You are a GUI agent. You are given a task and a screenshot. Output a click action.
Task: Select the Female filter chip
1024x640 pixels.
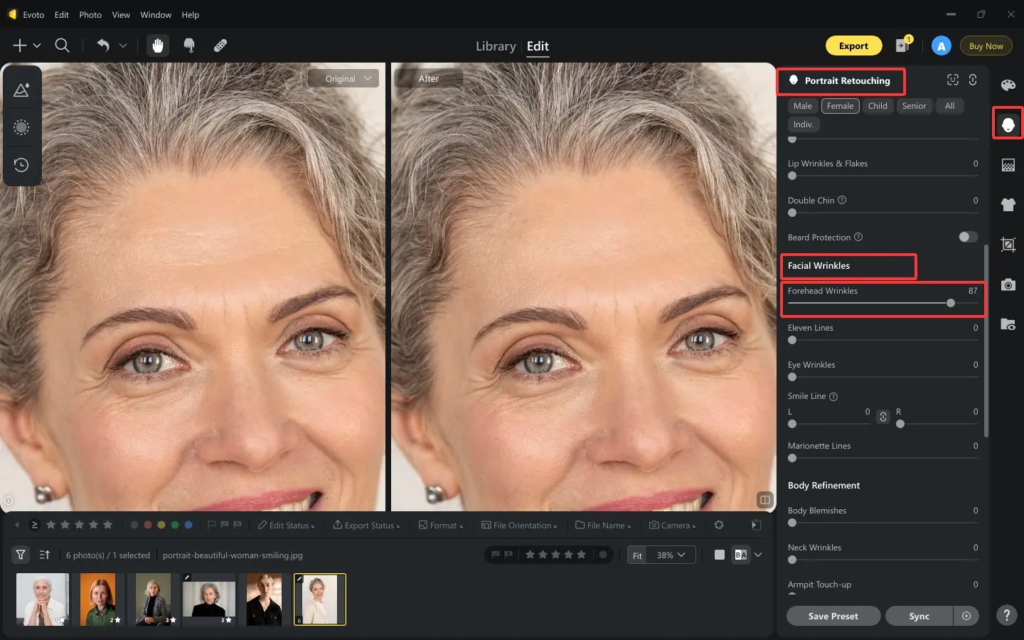click(840, 106)
